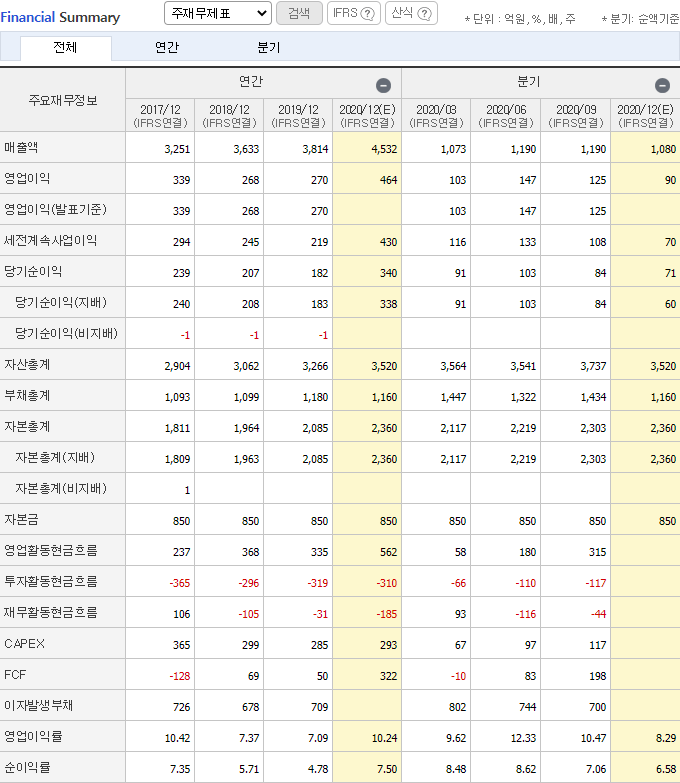Screen dimensions: 680x783
Task: Click the 주요재무정보 header cell
Action: click(63, 100)
